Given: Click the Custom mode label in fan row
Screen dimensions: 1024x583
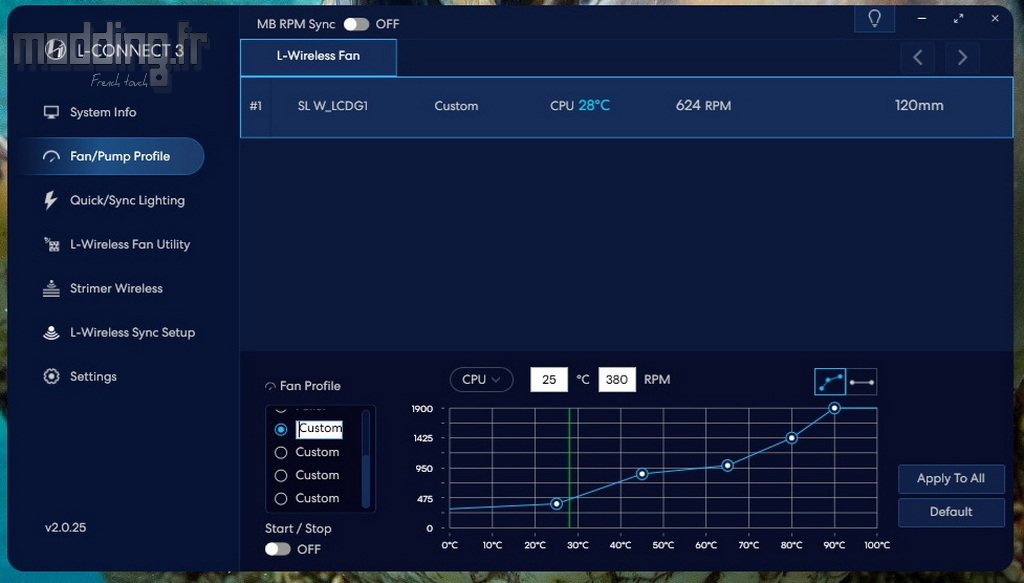Looking at the screenshot, I should tap(456, 106).
